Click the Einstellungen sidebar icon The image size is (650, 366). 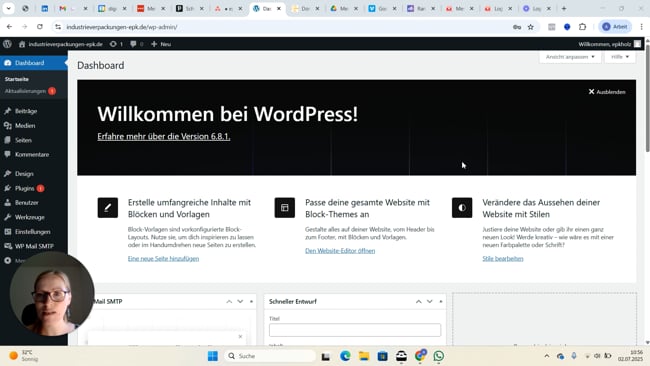[7, 232]
